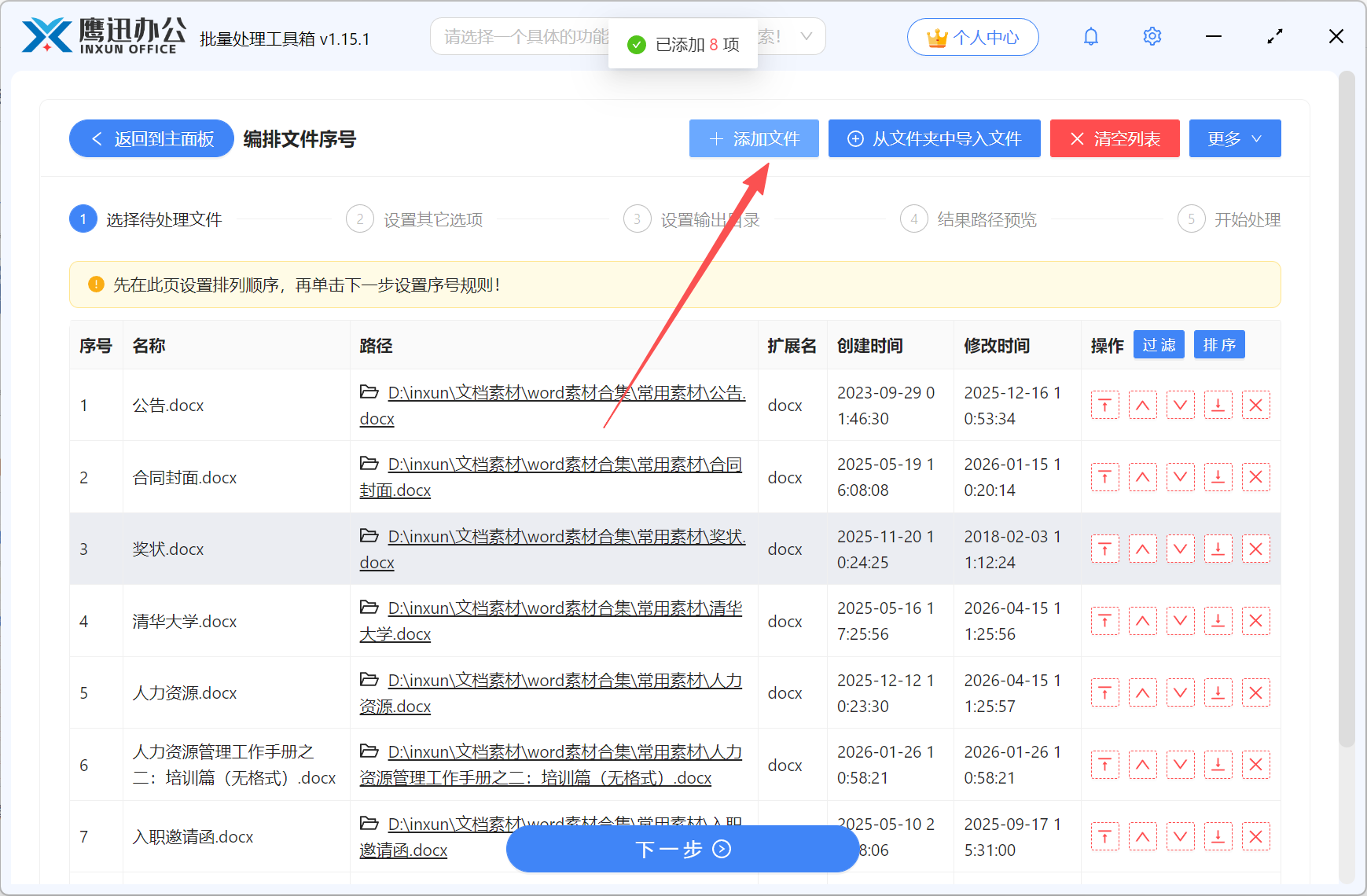The height and width of the screenshot is (896, 1367).
Task: Click 添加文件 to add files
Action: (x=753, y=138)
